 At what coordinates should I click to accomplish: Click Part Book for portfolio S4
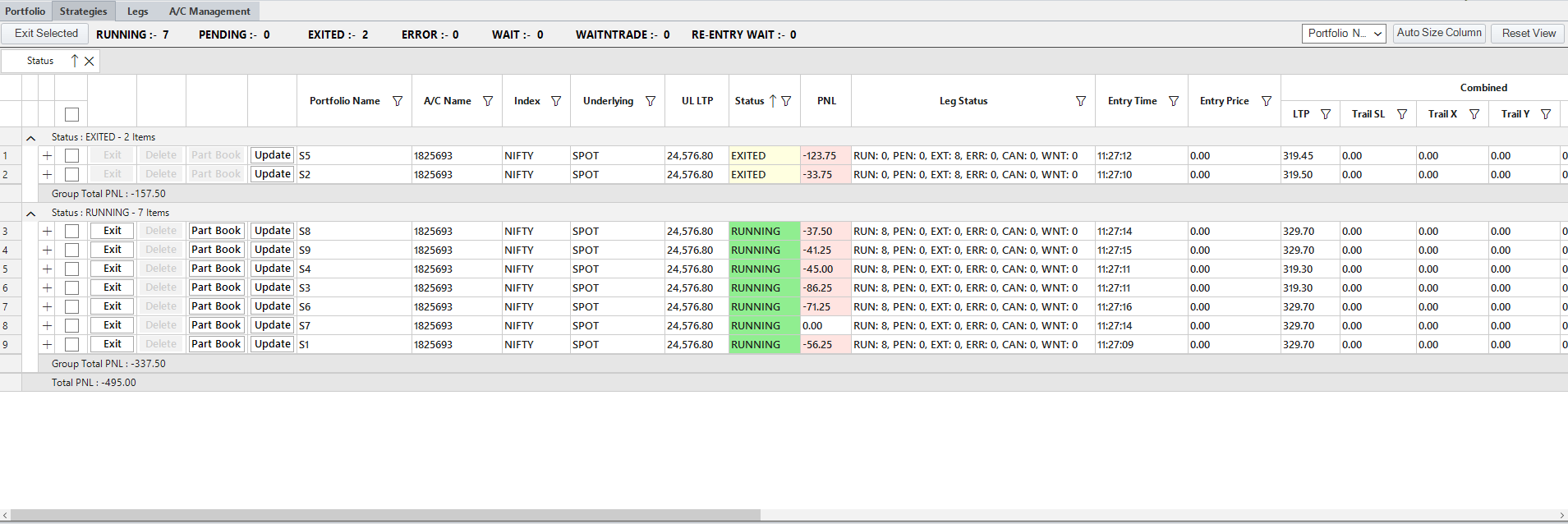(216, 269)
